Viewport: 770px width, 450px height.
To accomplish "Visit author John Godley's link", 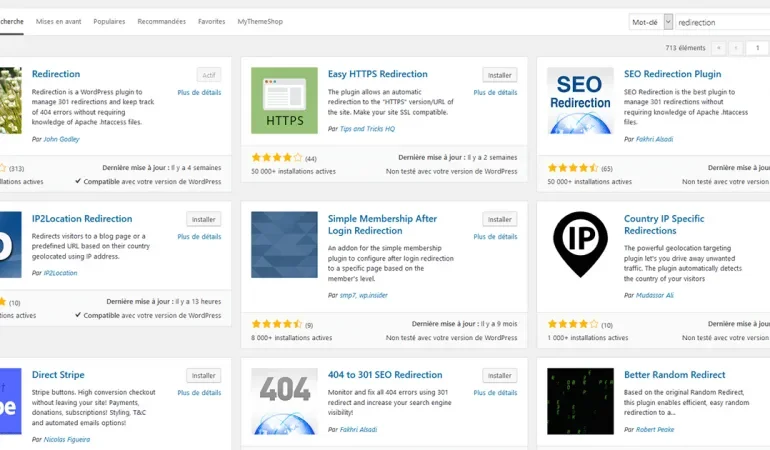I will point(61,140).
